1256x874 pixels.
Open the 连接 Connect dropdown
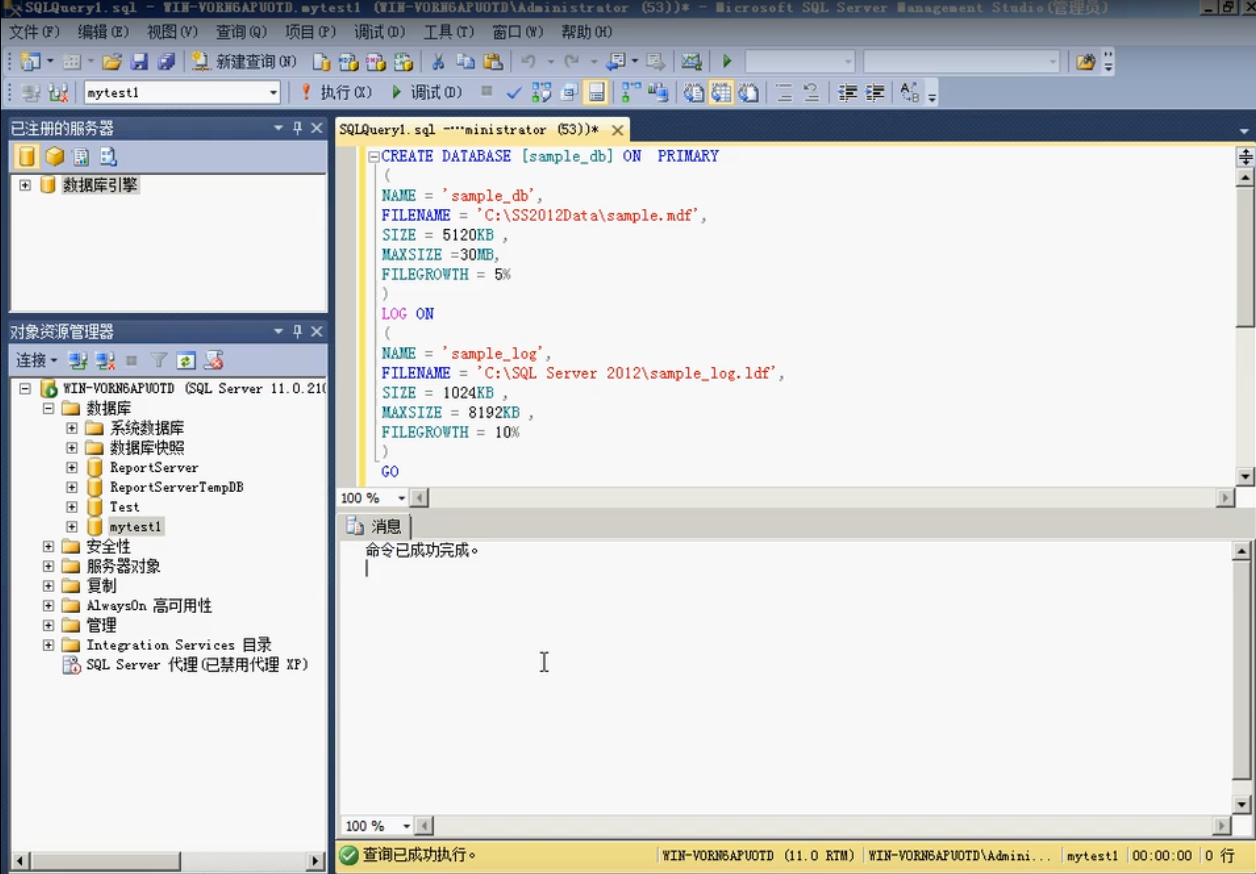click(36, 360)
